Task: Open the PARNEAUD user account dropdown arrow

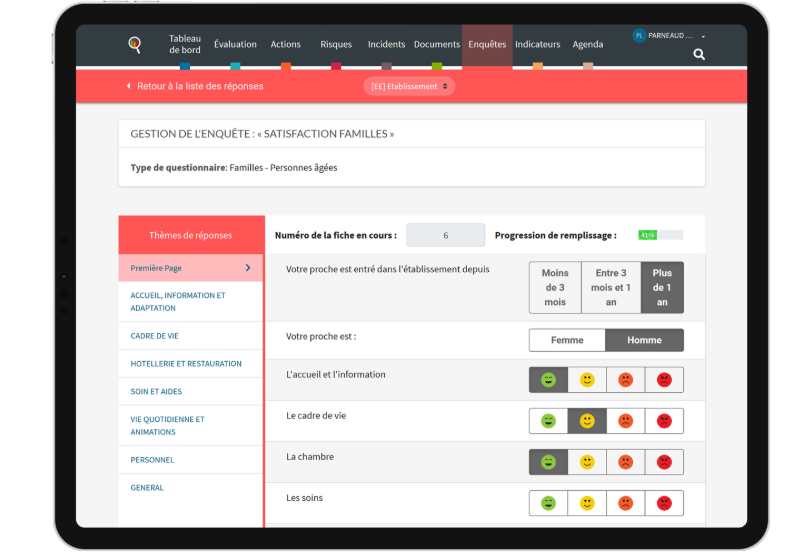Action: (x=703, y=37)
